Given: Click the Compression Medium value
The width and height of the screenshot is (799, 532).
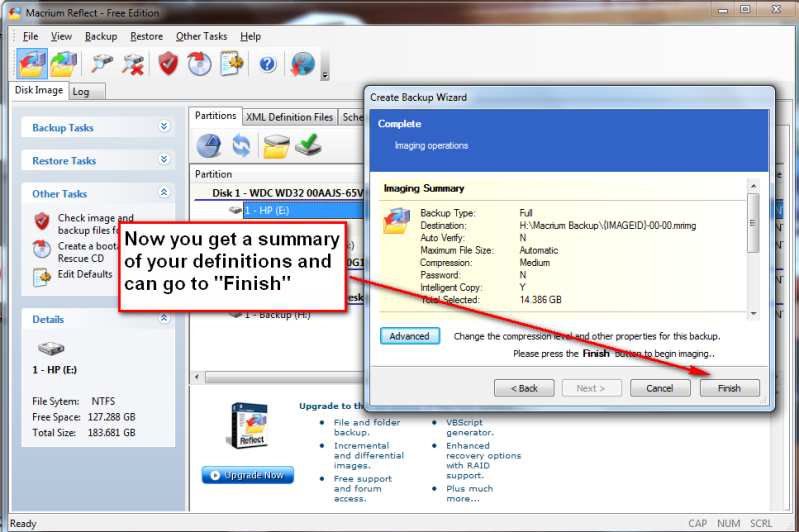Looking at the screenshot, I should [x=535, y=262].
